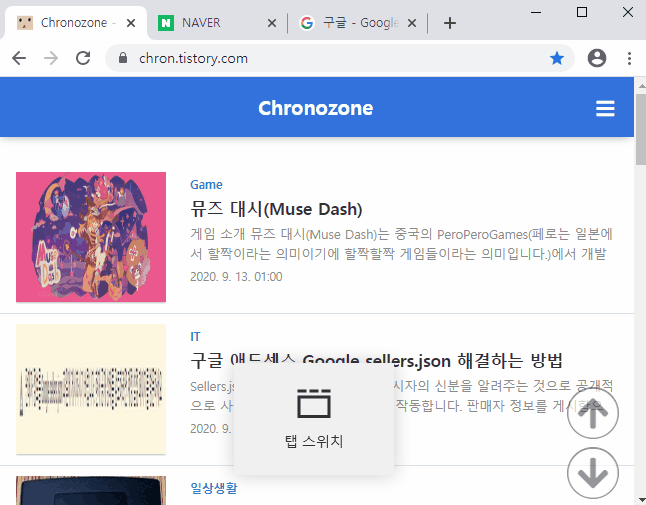646x505 pixels.
Task: Minimize the Chrome window
Action: [x=536, y=12]
